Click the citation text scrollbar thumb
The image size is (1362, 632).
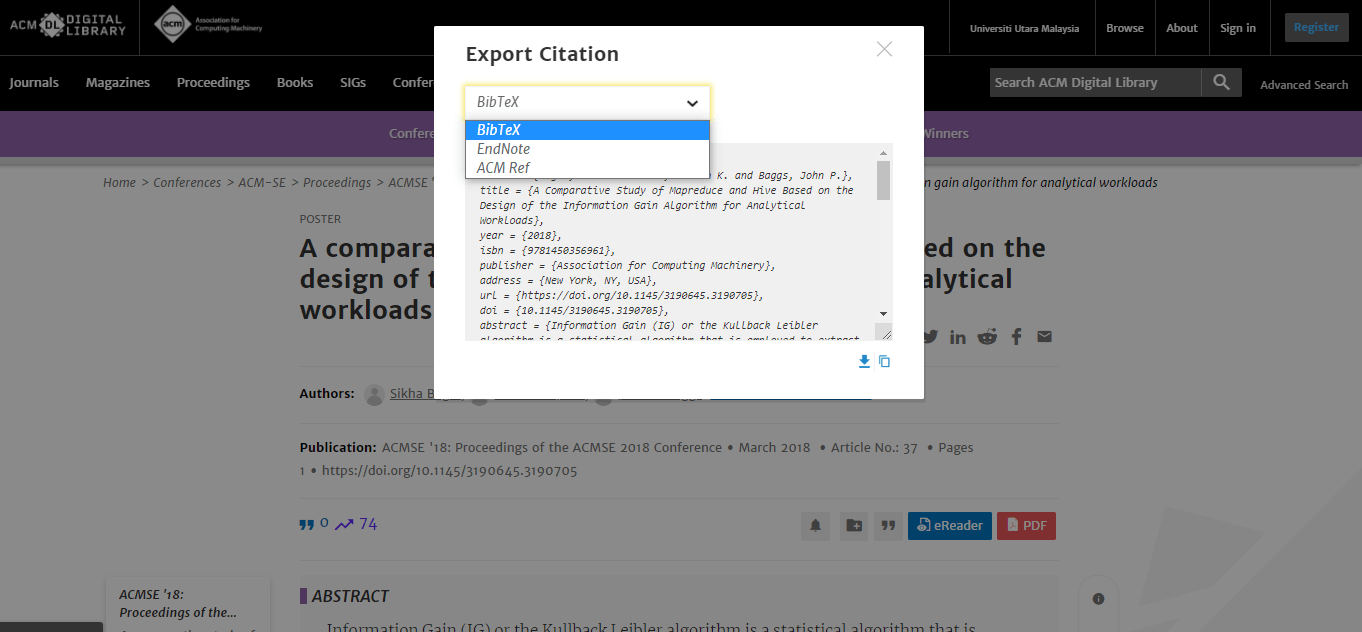[x=883, y=180]
